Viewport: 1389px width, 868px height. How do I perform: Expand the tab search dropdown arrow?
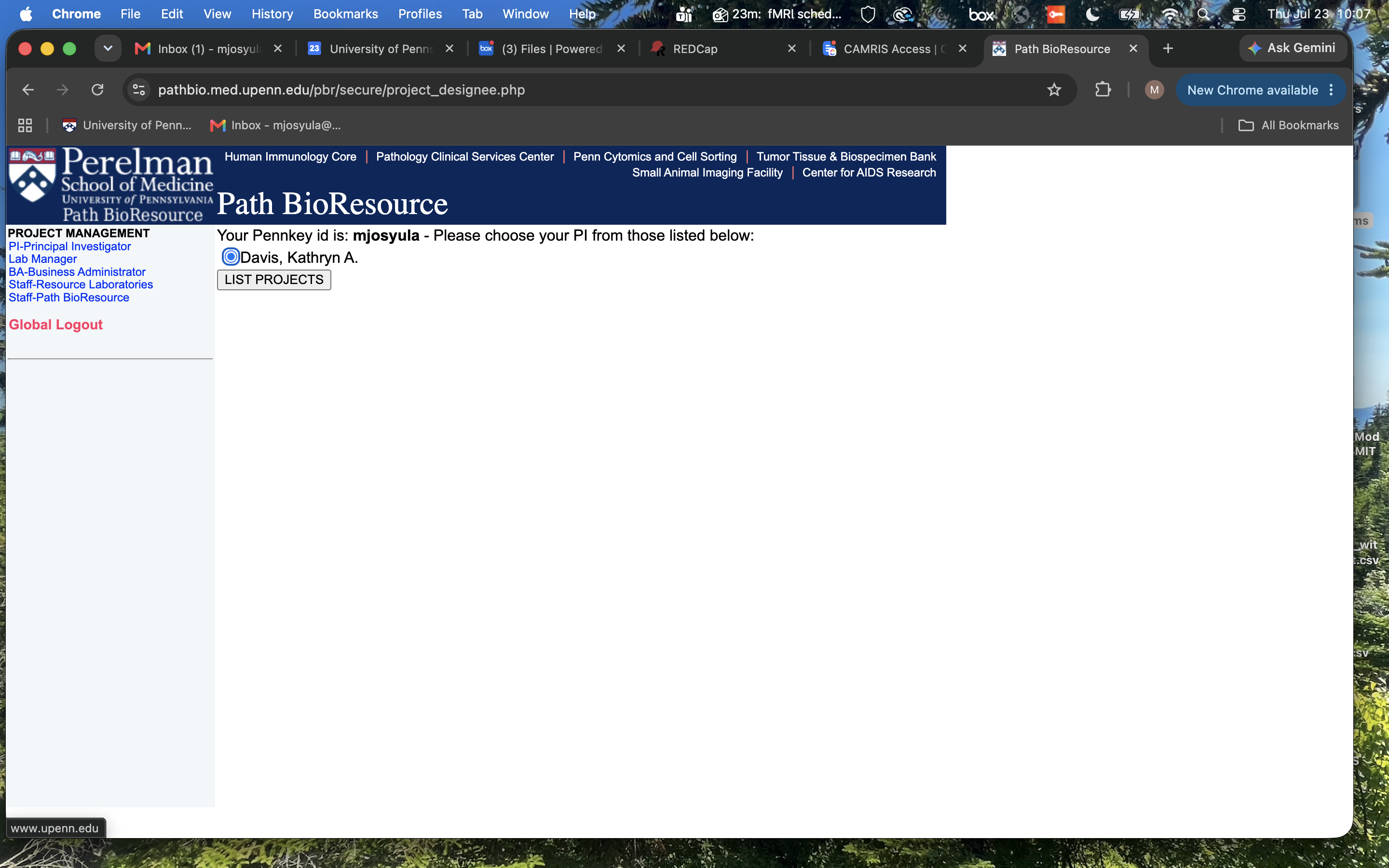coord(108,48)
